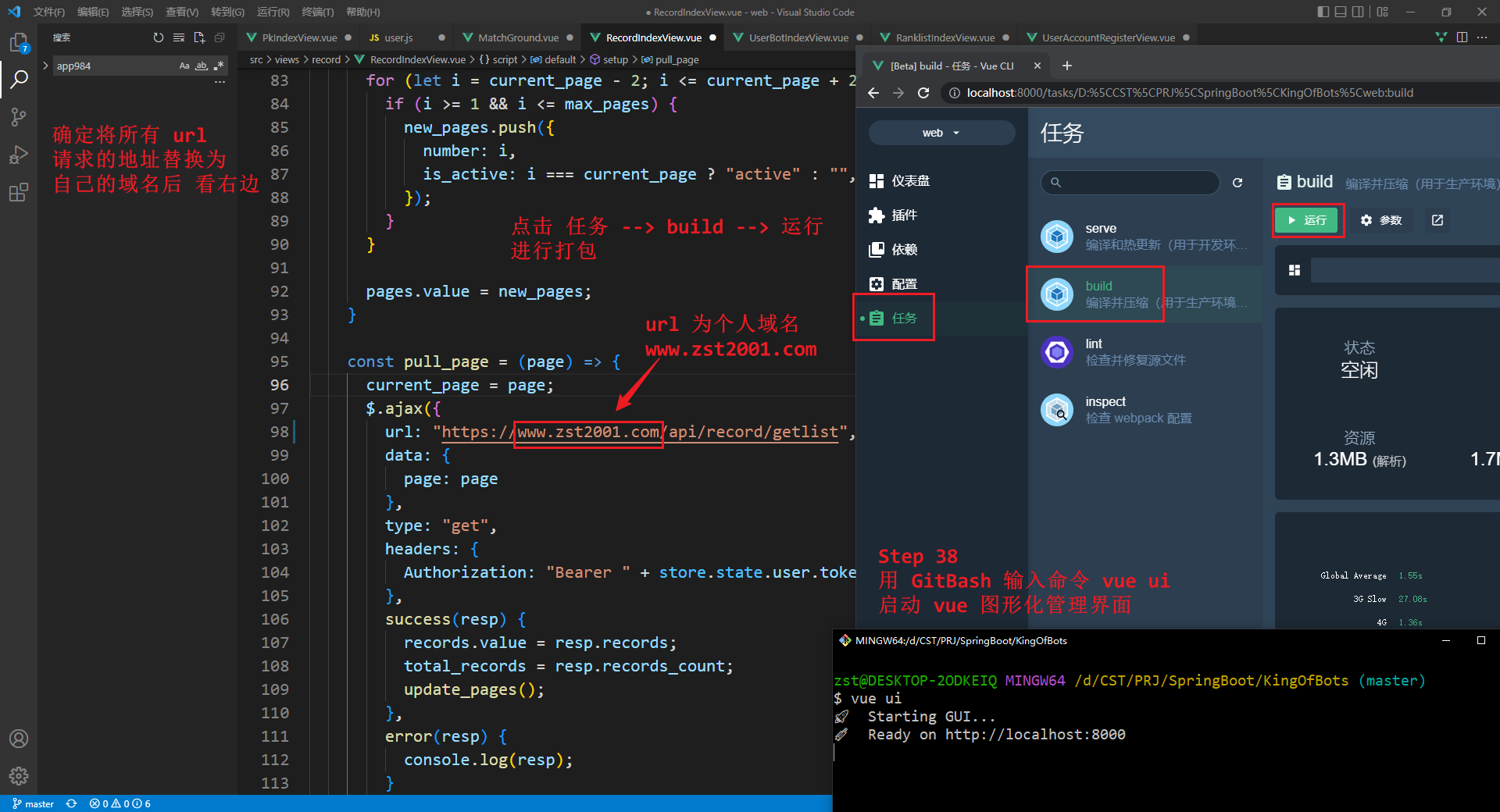The height and width of the screenshot is (812, 1500).
Task: Open the 帮助(H) menu
Action: tap(362, 12)
